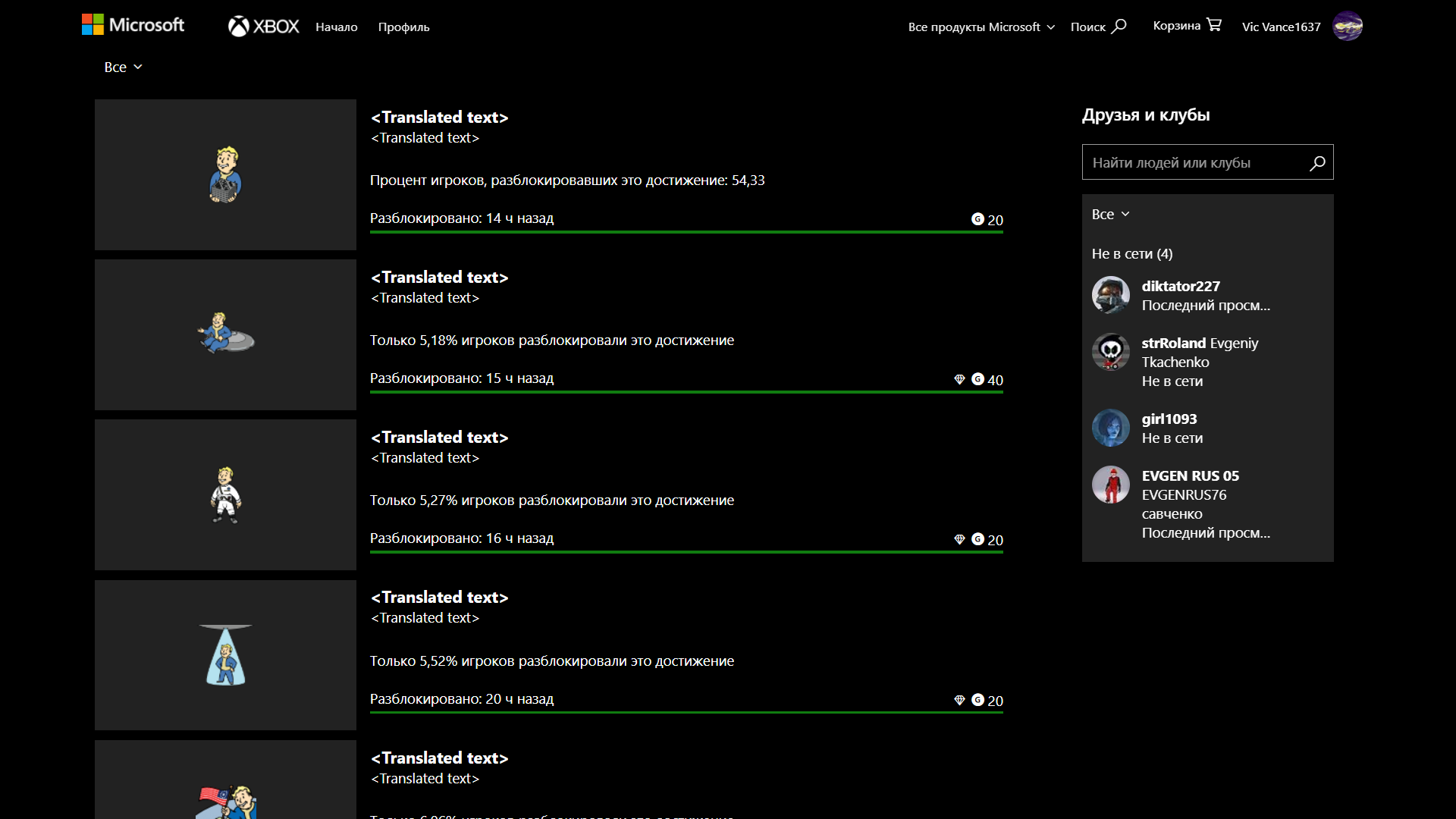1456x819 pixels.
Task: Click 'Разблокировано: 16 ч назад' text
Action: tap(462, 538)
